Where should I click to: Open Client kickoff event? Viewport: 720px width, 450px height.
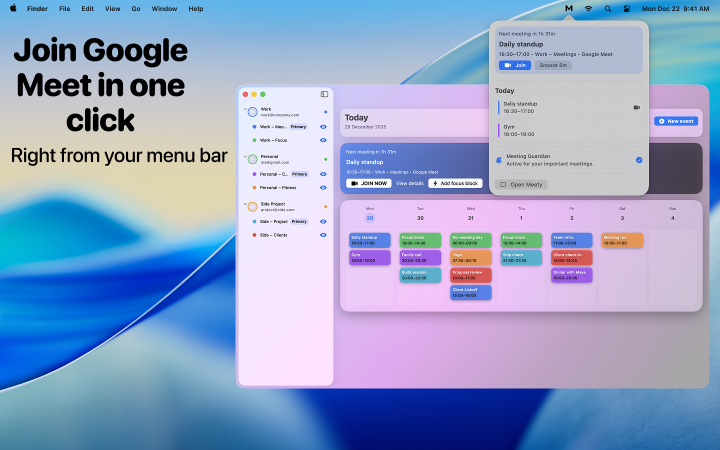tap(471, 292)
